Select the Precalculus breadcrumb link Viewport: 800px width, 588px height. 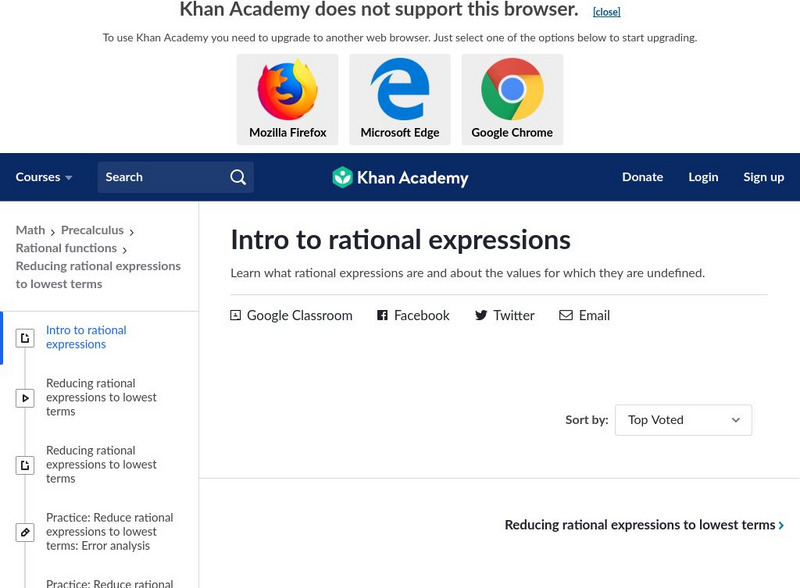(x=94, y=231)
